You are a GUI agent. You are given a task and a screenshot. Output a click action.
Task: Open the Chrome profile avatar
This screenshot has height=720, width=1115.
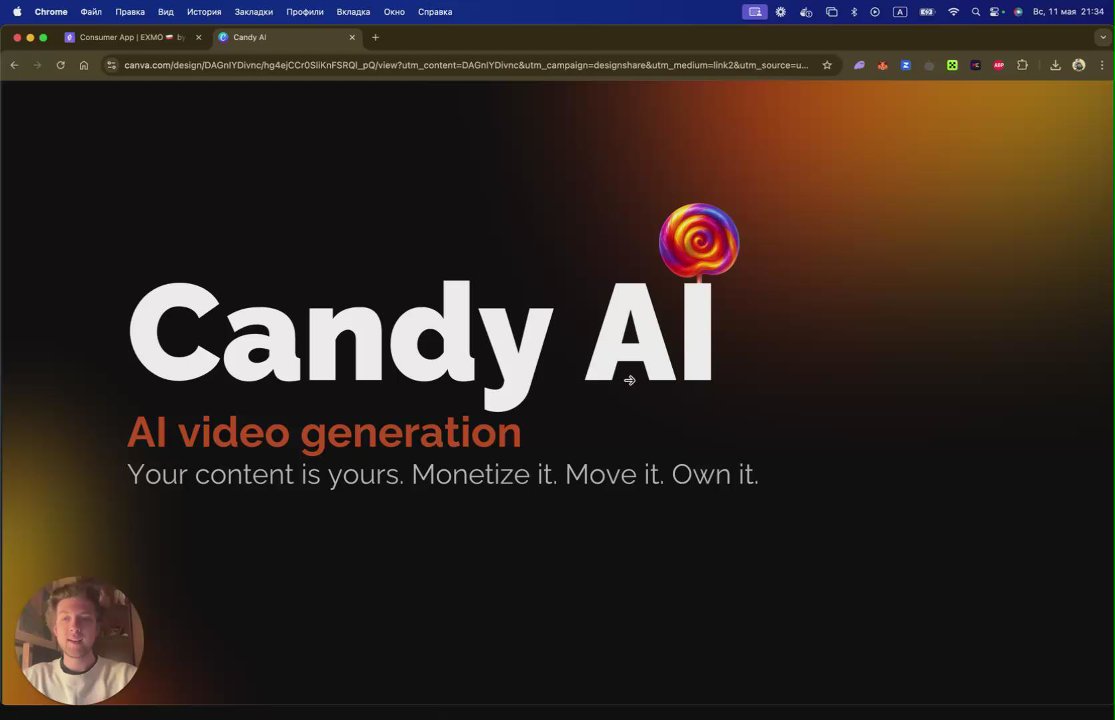click(1079, 65)
